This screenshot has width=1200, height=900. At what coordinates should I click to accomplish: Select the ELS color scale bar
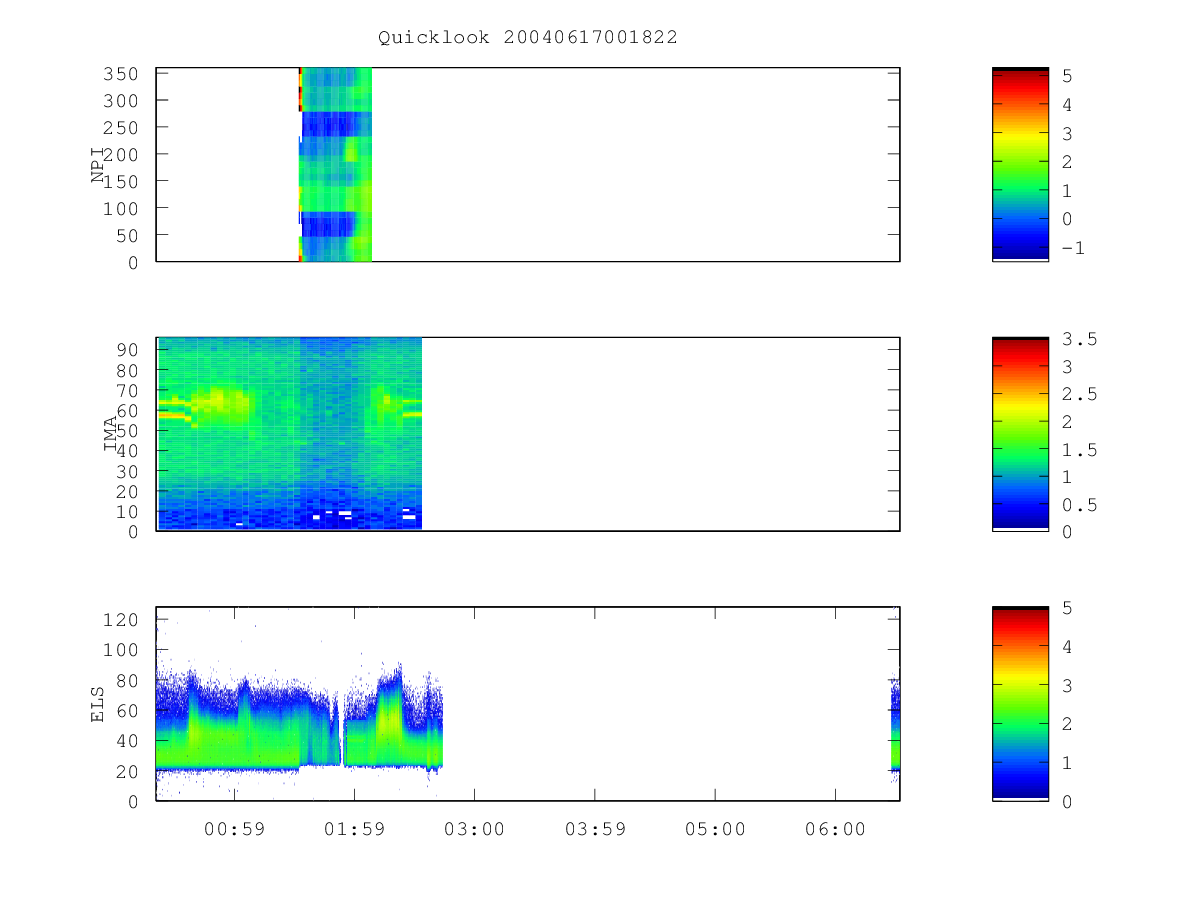[1020, 703]
